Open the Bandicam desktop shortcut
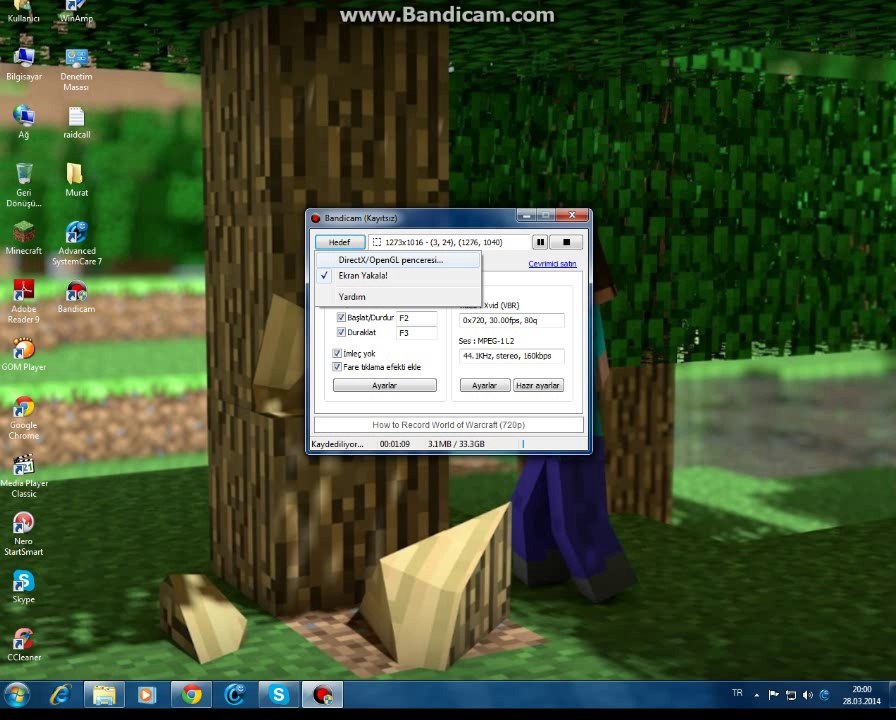896x720 pixels. [x=76, y=297]
